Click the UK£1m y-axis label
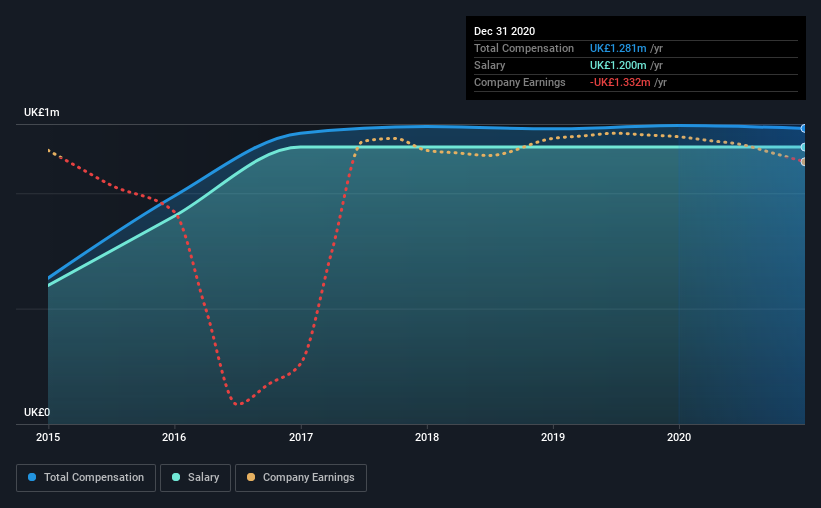The width and height of the screenshot is (821, 508). [42, 113]
